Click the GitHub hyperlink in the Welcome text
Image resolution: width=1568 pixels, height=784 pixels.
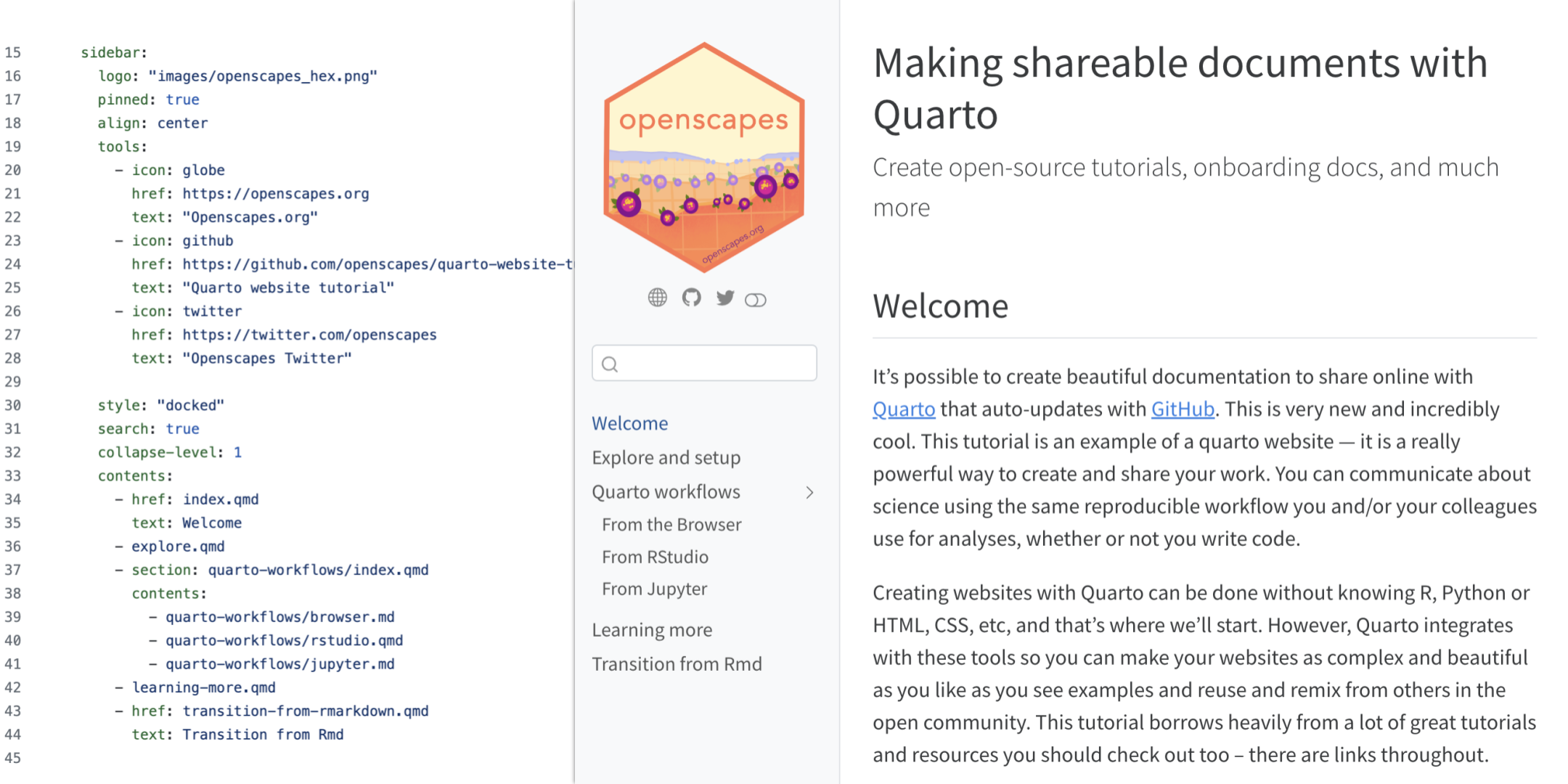tap(1183, 409)
